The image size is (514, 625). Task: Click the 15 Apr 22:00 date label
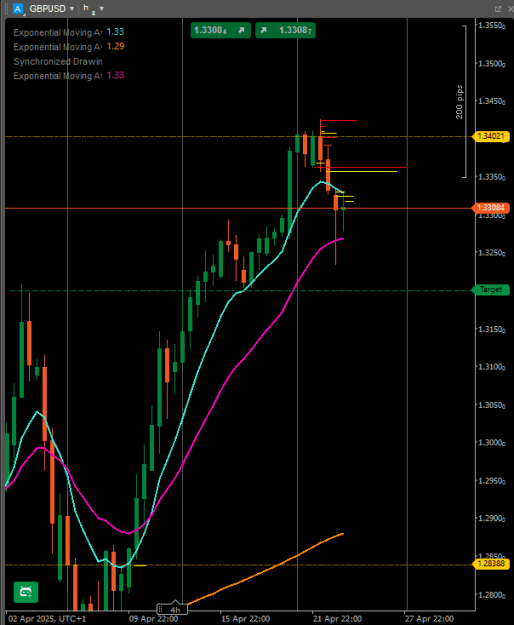(245, 619)
